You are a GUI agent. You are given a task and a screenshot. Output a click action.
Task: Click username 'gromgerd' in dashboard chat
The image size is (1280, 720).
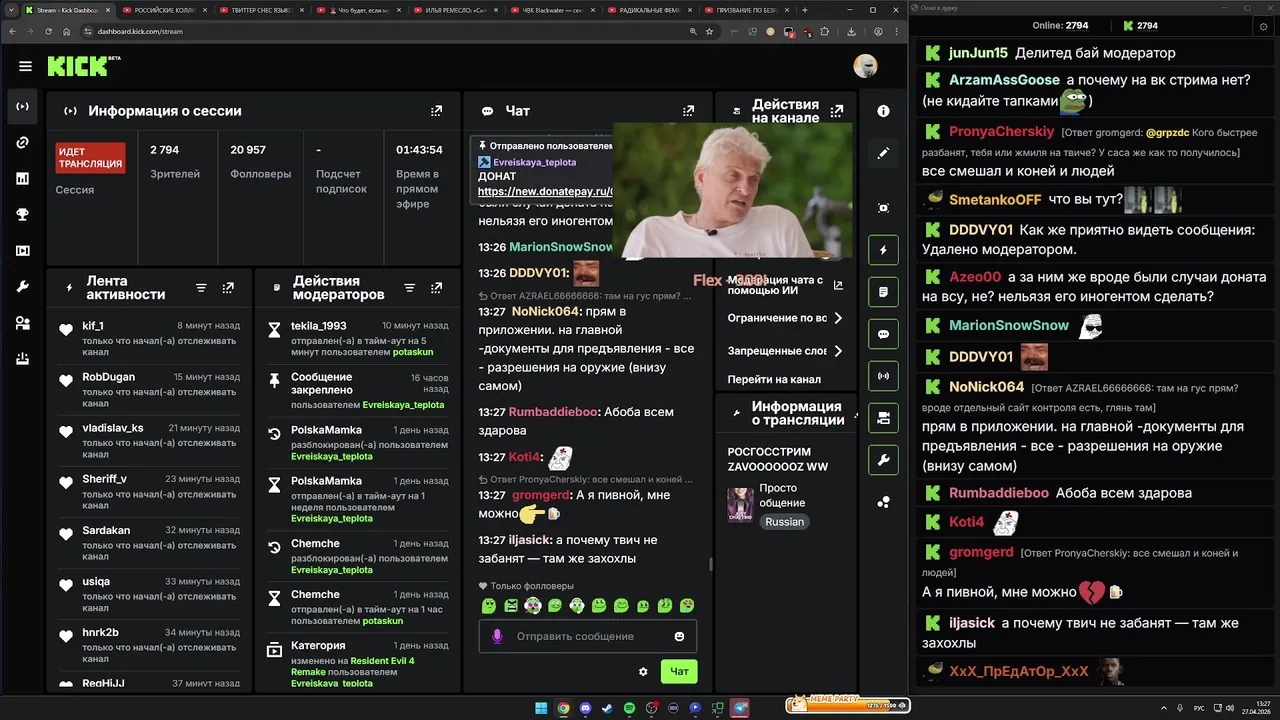(x=540, y=495)
